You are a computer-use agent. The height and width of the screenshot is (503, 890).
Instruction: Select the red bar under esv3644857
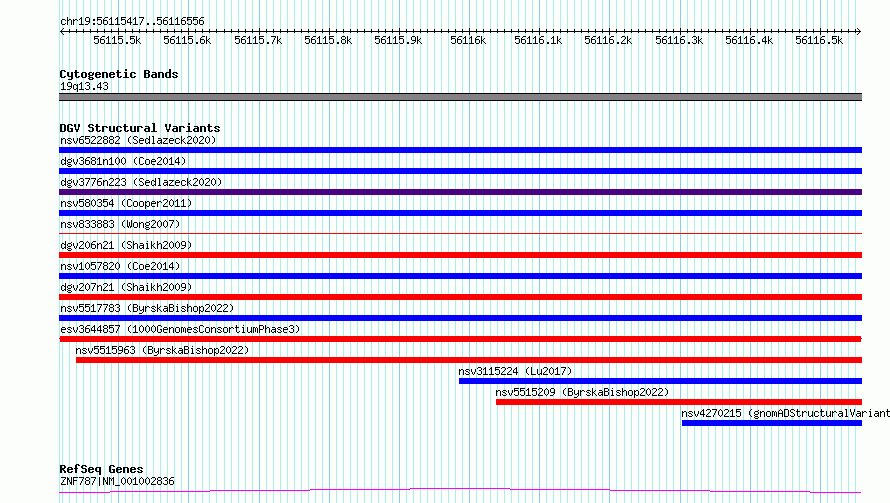click(460, 339)
